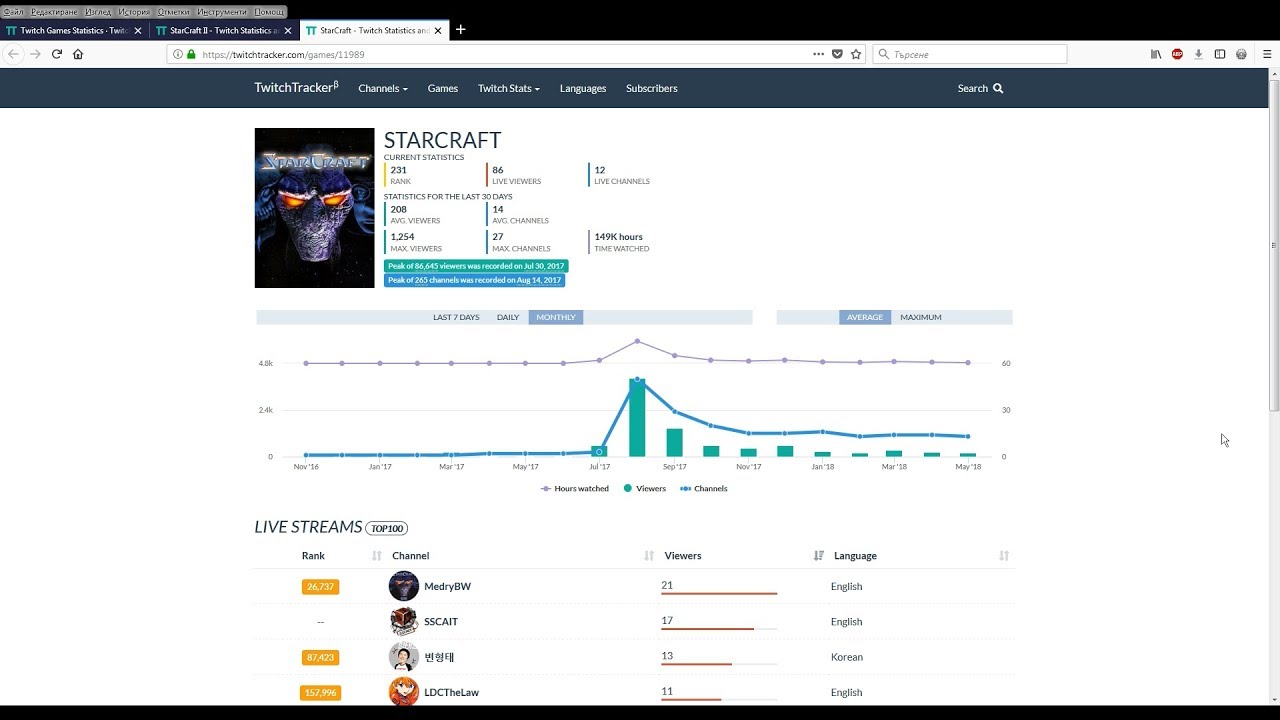Click the peak of 86,645 viewers label
The image size is (1280, 720).
(x=476, y=266)
